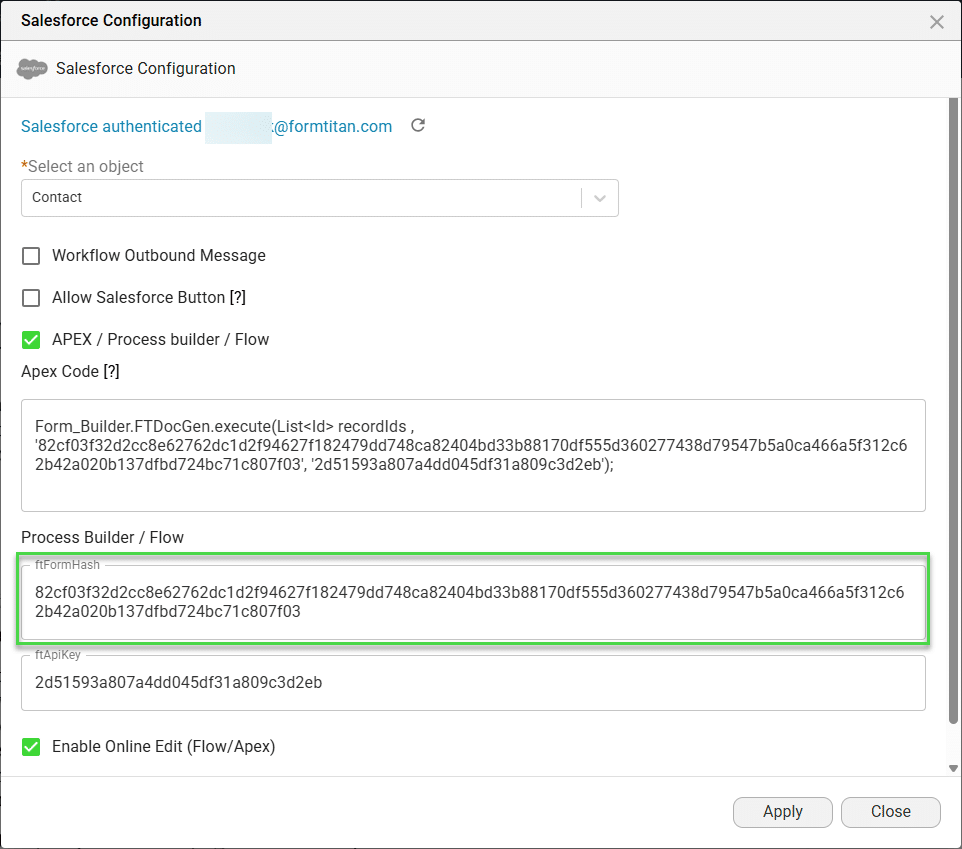
Task: Uncheck APEX / Process builder / Flow
Action: click(32, 340)
